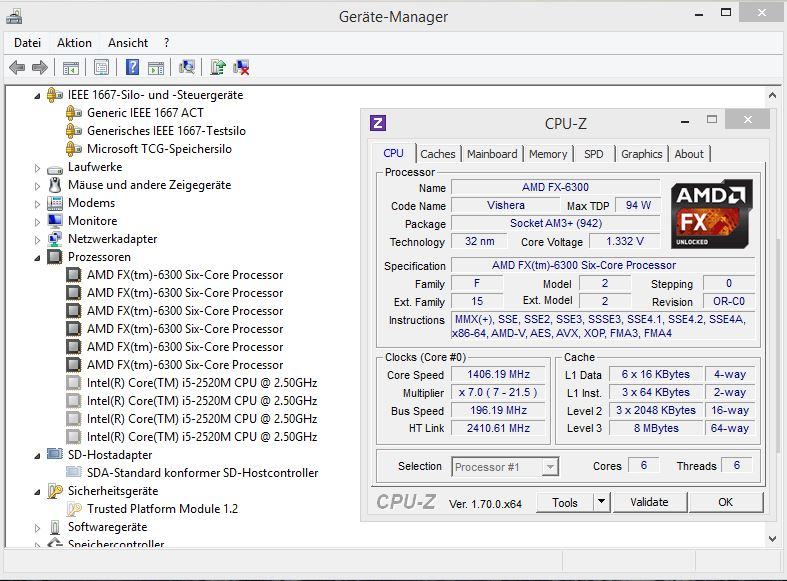Screen dimensions: 787x581
Task: Open the Properties toolbar icon
Action: click(x=101, y=67)
